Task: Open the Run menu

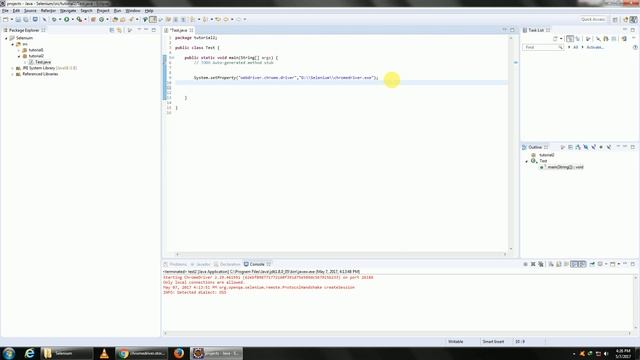Action: [117, 11]
